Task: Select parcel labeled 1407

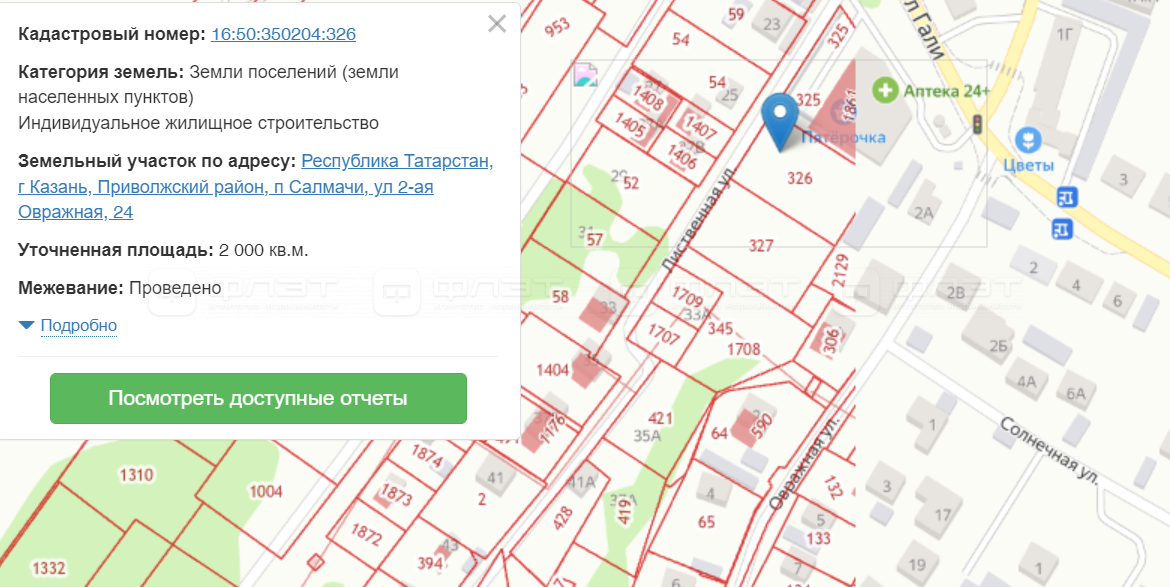Action: tap(700, 128)
